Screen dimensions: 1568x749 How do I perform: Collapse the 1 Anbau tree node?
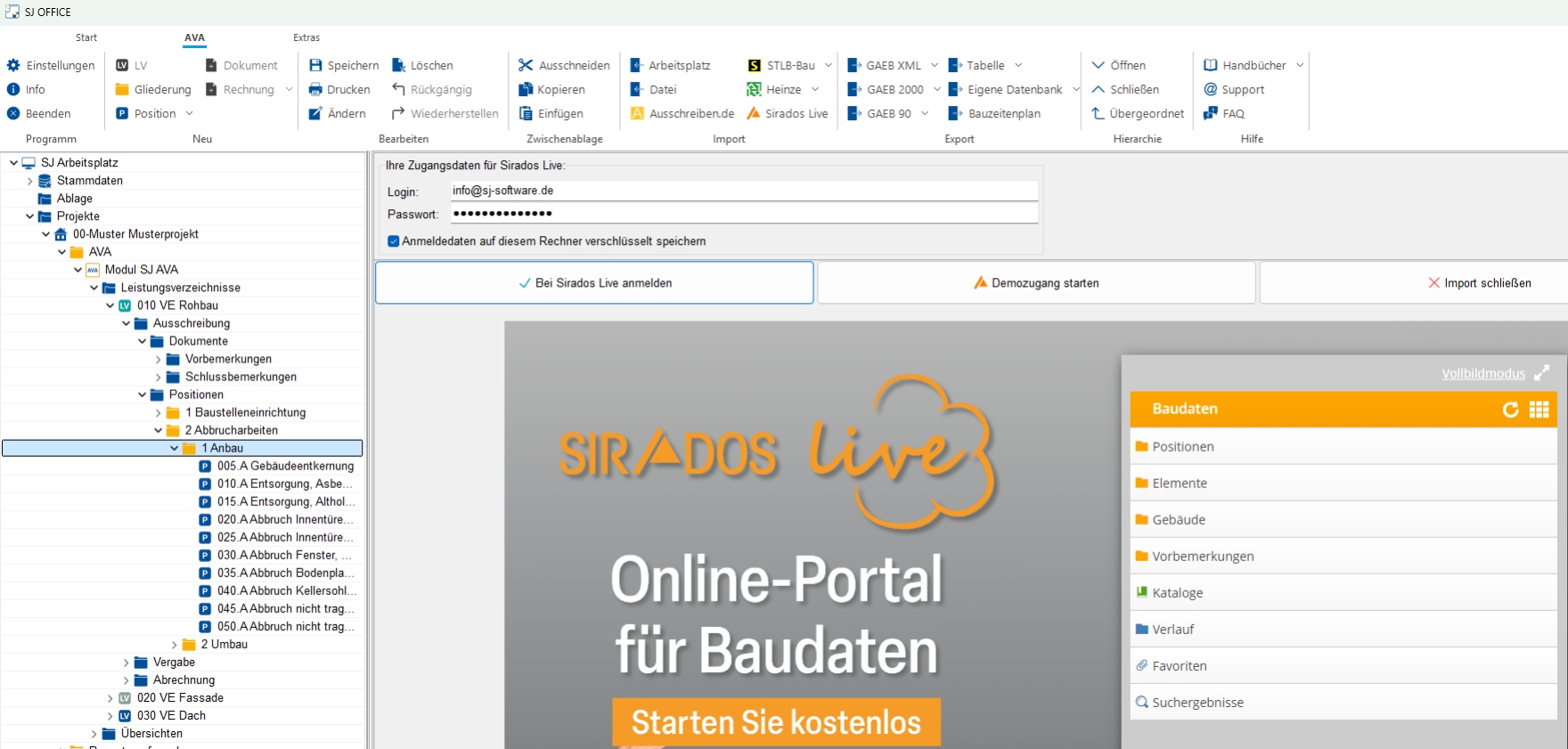click(x=174, y=448)
